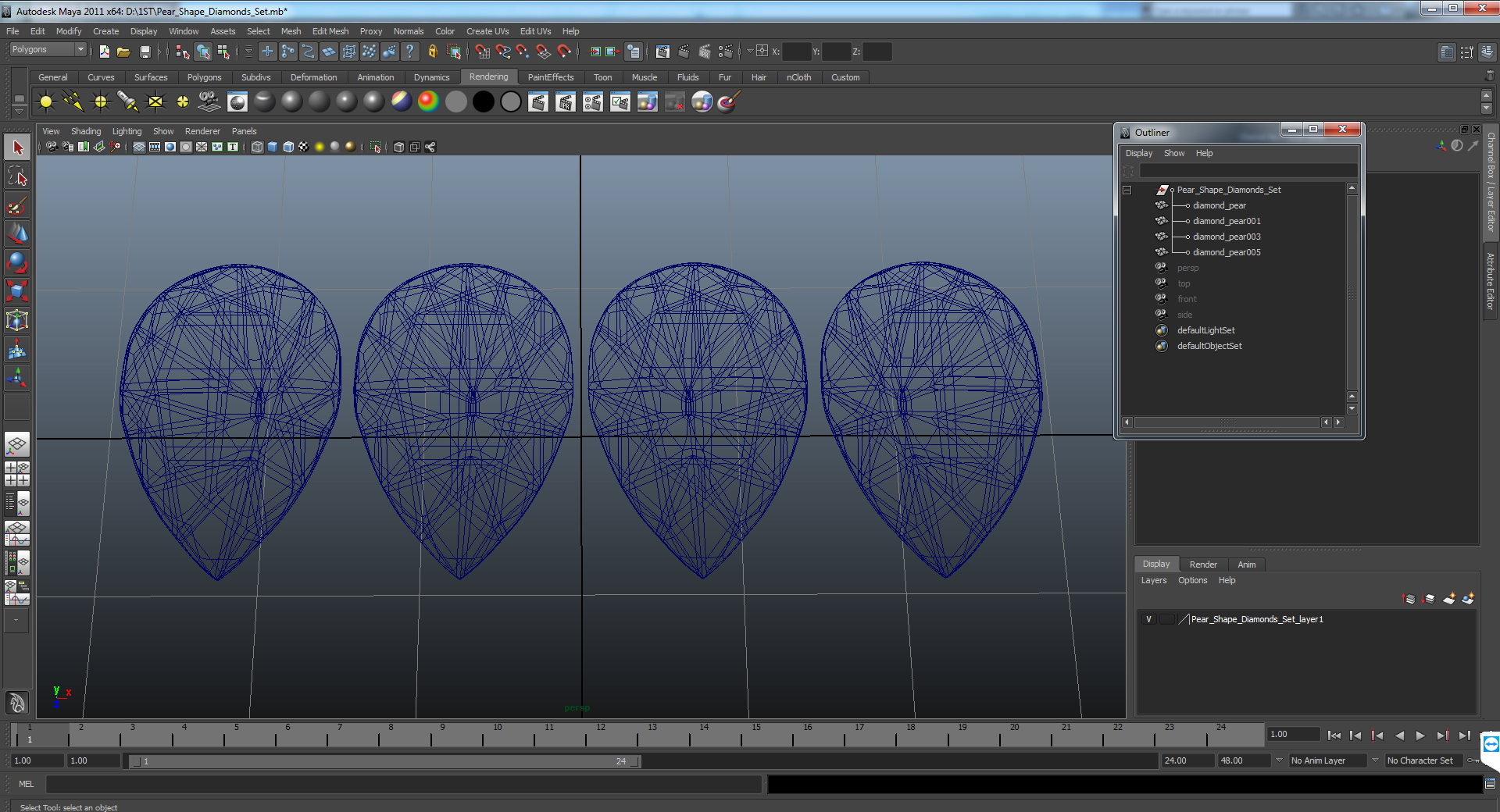Select diamond_pear003 in the Outliner

pos(1226,237)
